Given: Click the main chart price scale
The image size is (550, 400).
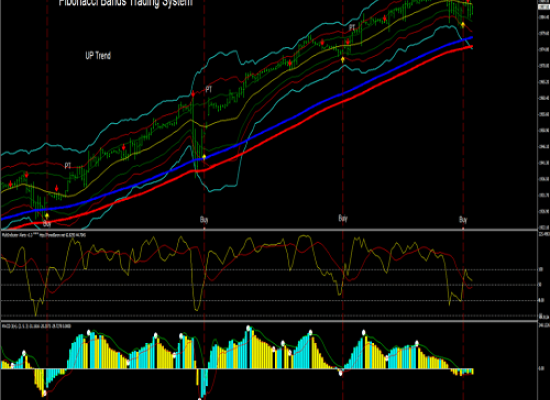Looking at the screenshot, I should 544,115.
